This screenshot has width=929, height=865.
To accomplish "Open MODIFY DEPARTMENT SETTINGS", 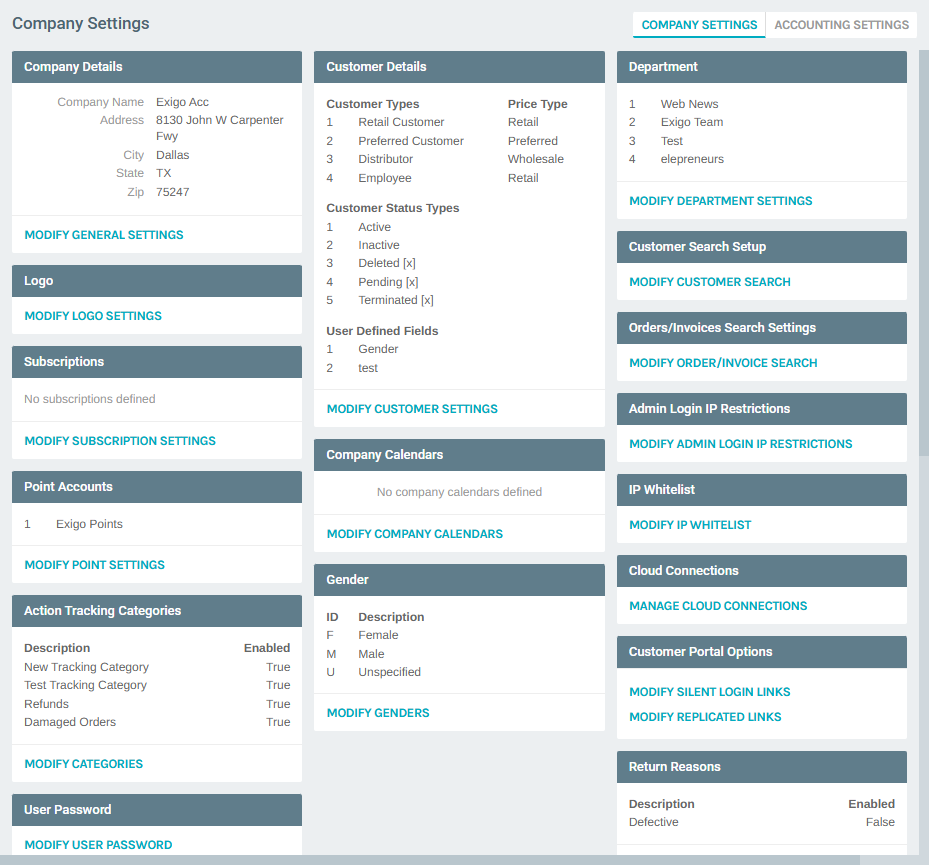I will [720, 200].
